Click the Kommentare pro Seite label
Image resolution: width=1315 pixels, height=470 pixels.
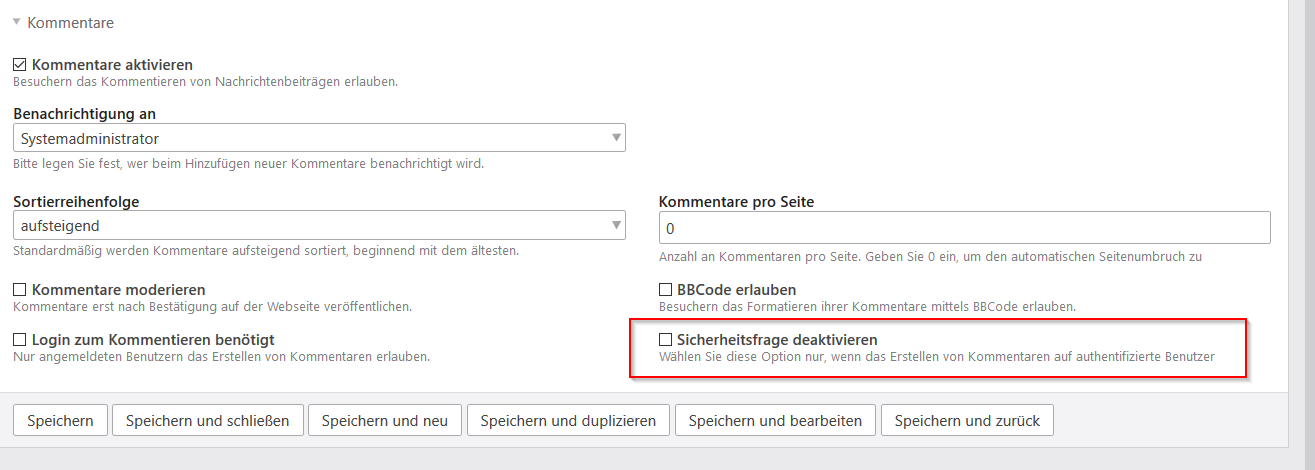click(737, 201)
